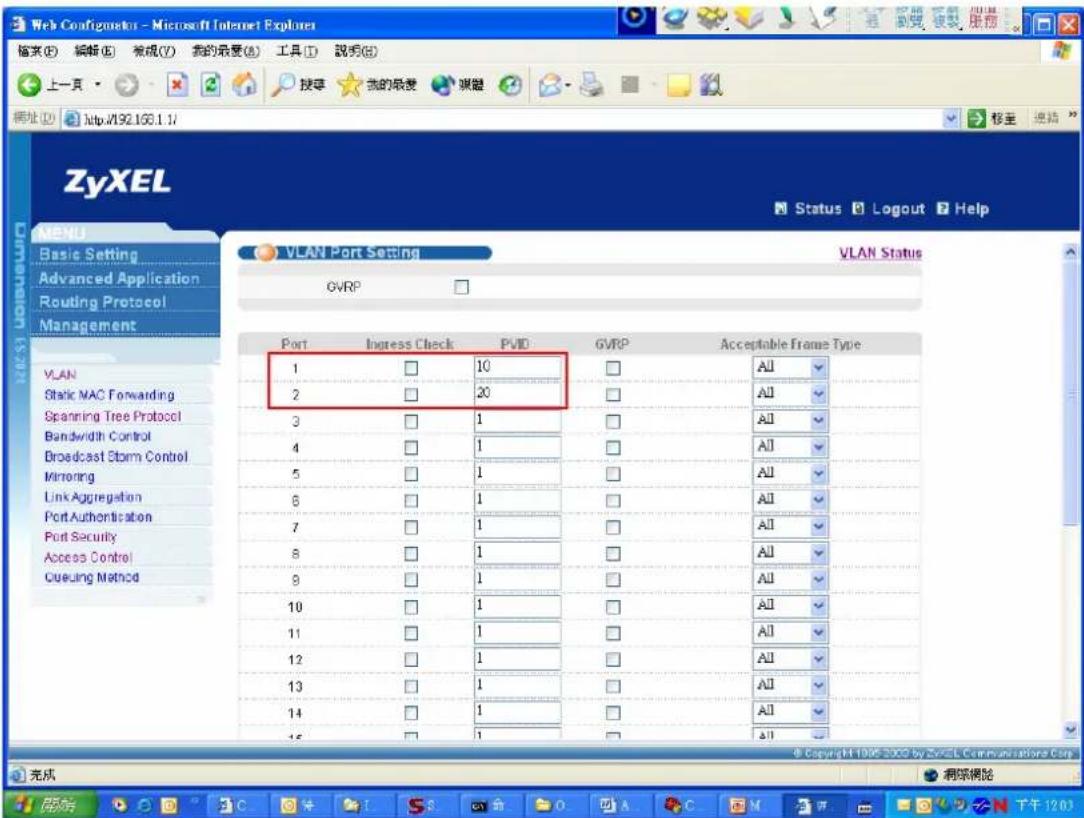Open the Advanced Application menu

119,279
